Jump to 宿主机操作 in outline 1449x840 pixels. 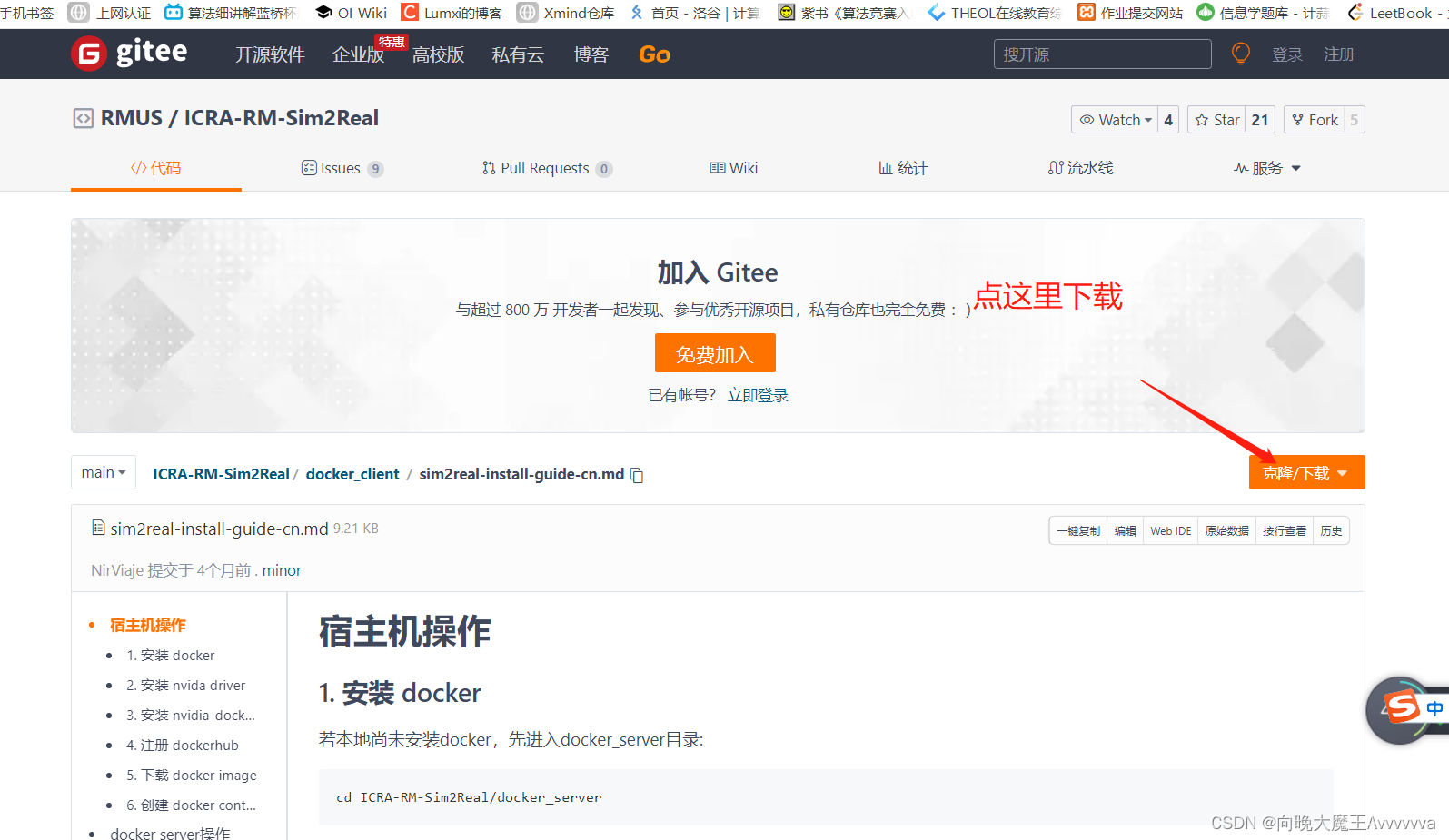point(148,625)
